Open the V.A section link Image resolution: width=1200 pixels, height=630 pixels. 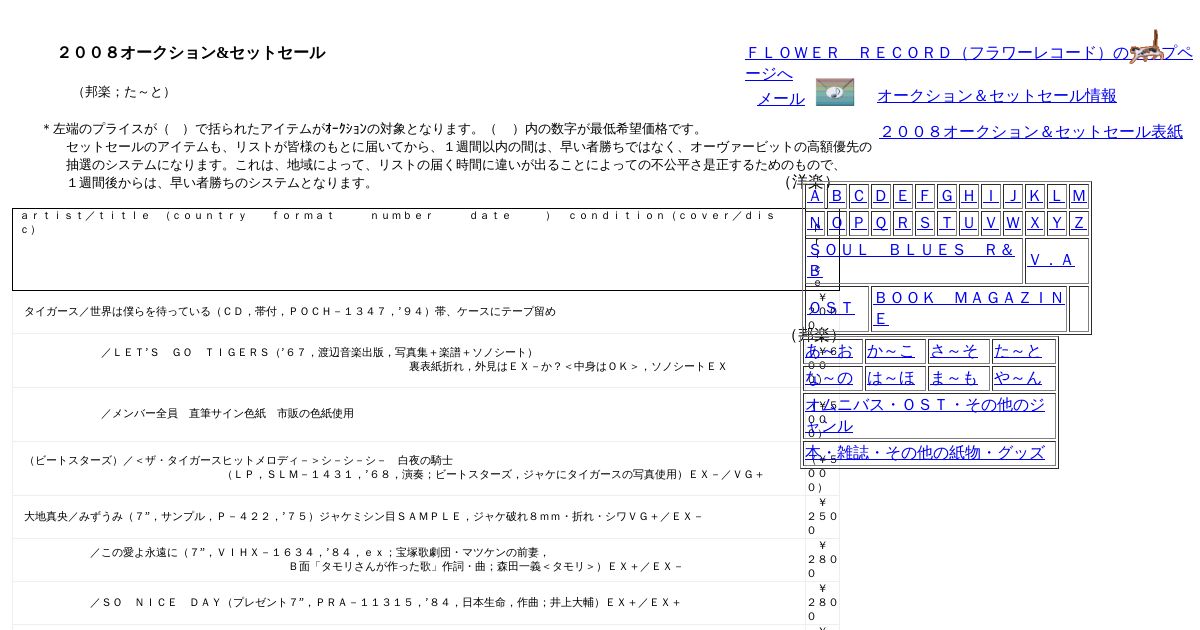pyautogui.click(x=1052, y=260)
